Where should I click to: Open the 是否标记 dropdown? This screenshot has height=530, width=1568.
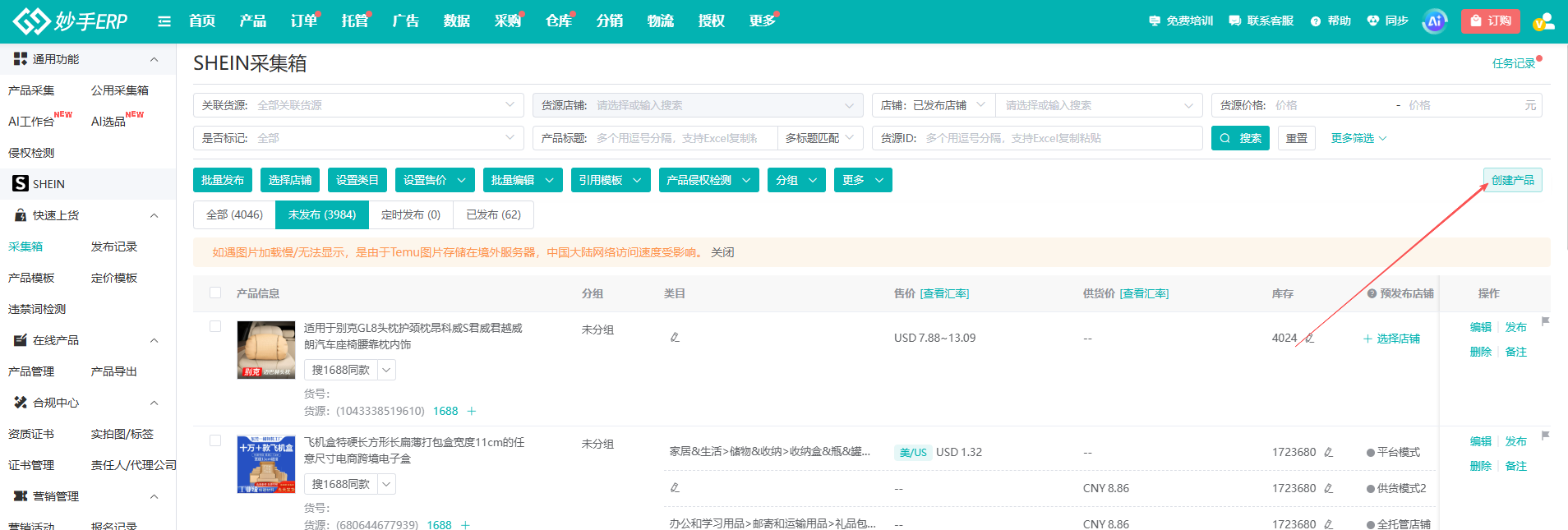coord(358,138)
